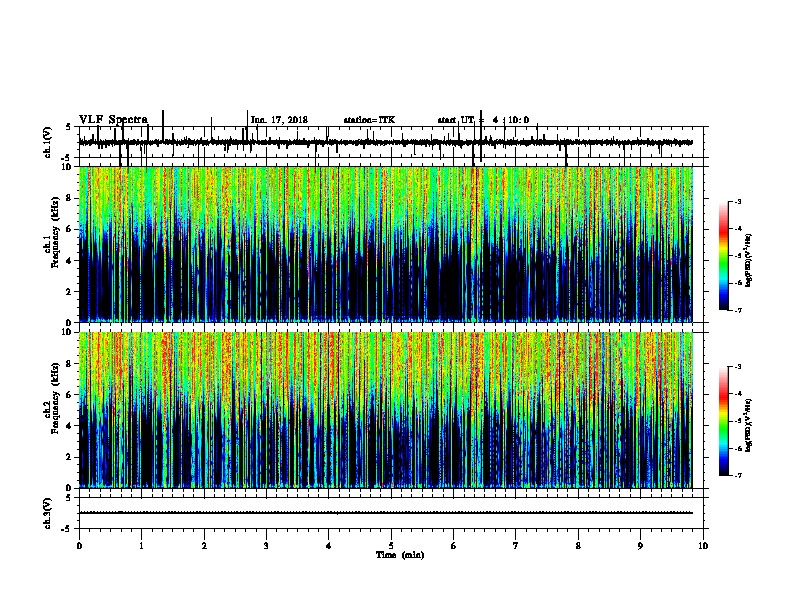Image resolution: width=792 pixels, height=612 pixels.
Task: Select the start UT time text
Action: pyautogui.click(x=483, y=120)
